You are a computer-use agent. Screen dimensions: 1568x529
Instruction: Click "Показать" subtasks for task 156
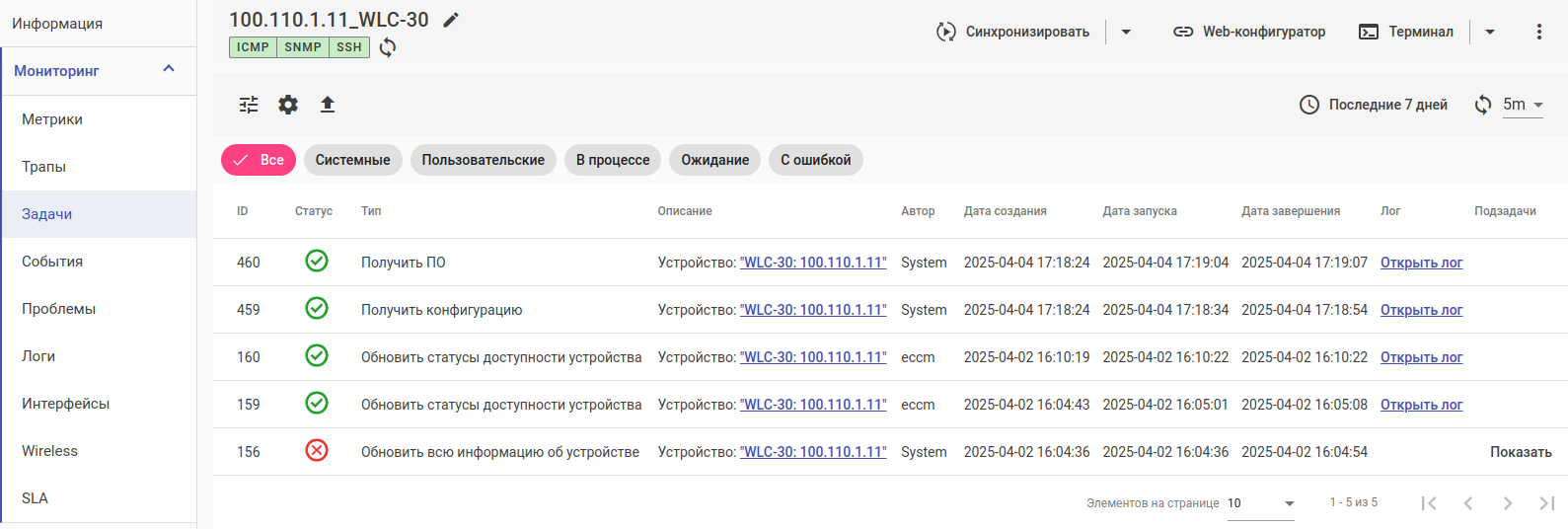(1521, 452)
